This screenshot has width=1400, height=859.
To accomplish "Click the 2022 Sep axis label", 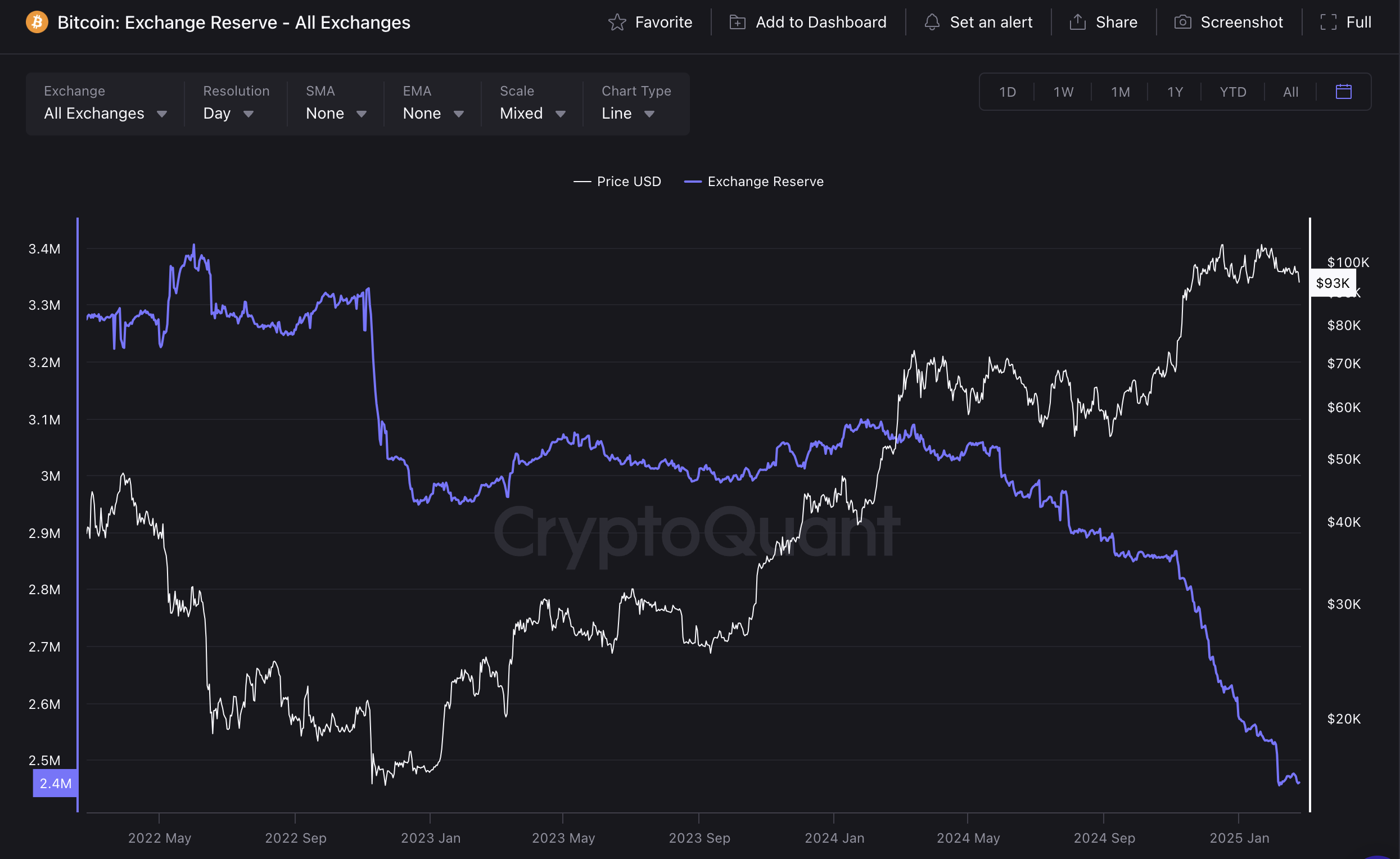I will [x=295, y=838].
